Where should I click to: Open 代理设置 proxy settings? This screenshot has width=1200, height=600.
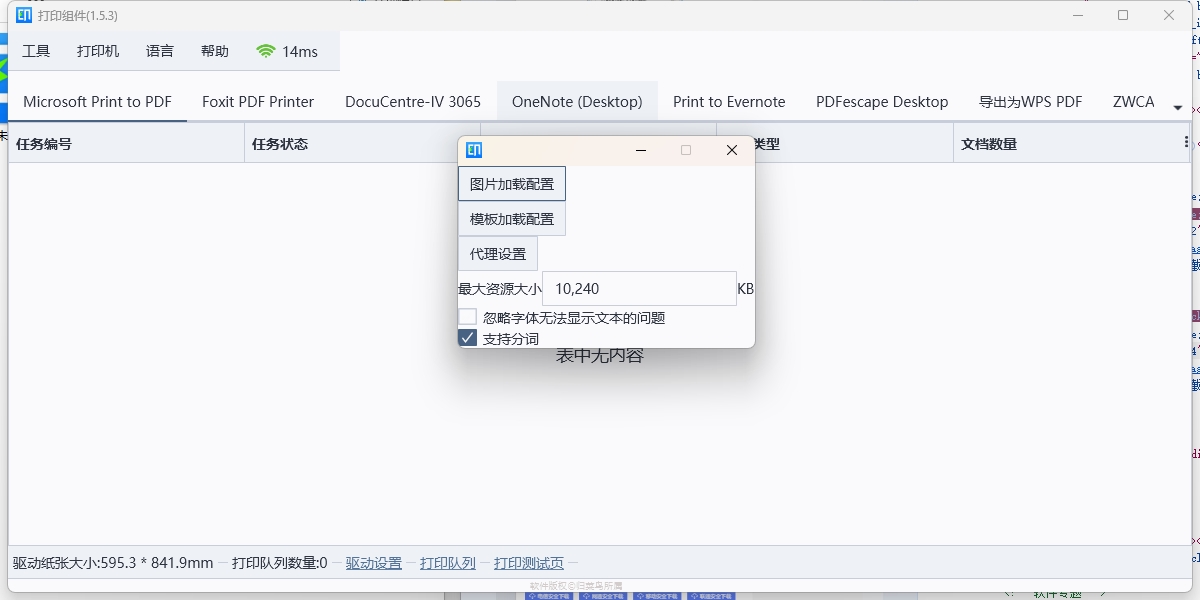[498, 254]
